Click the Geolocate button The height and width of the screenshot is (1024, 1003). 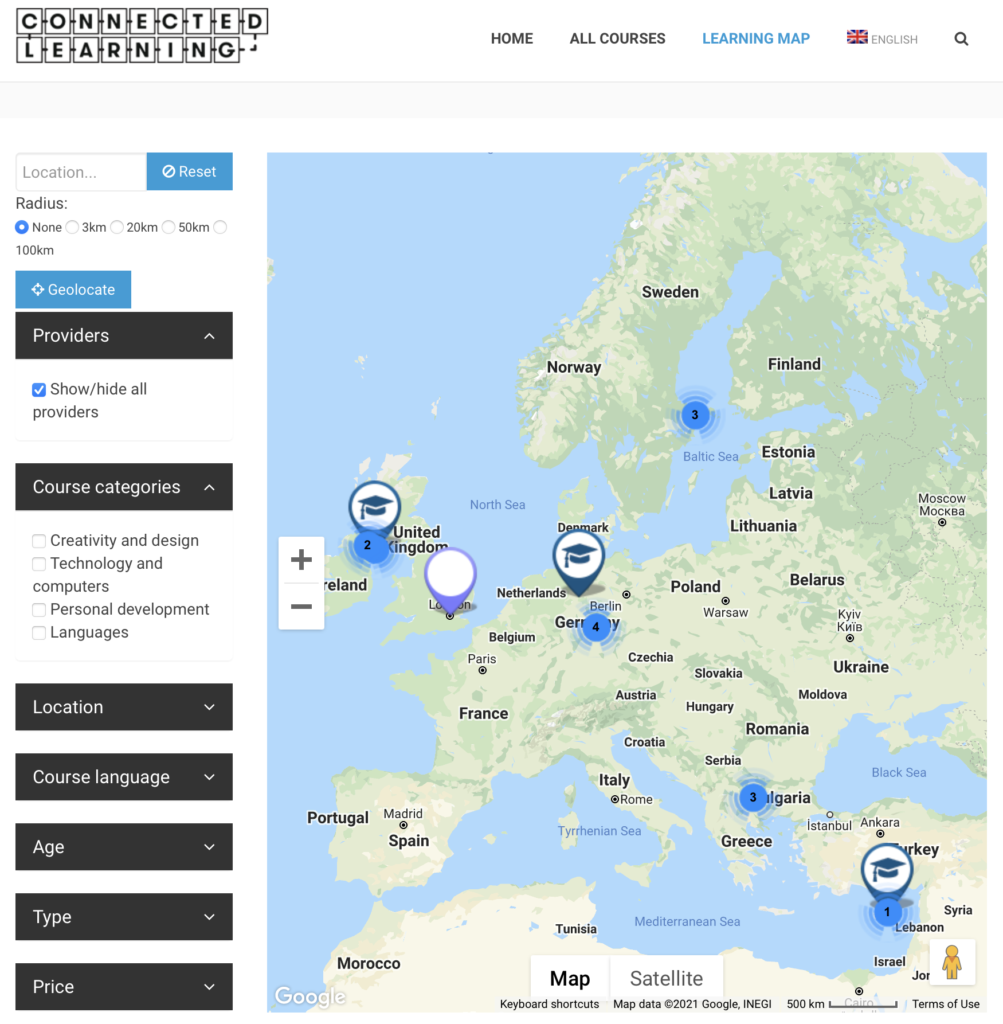(x=73, y=289)
